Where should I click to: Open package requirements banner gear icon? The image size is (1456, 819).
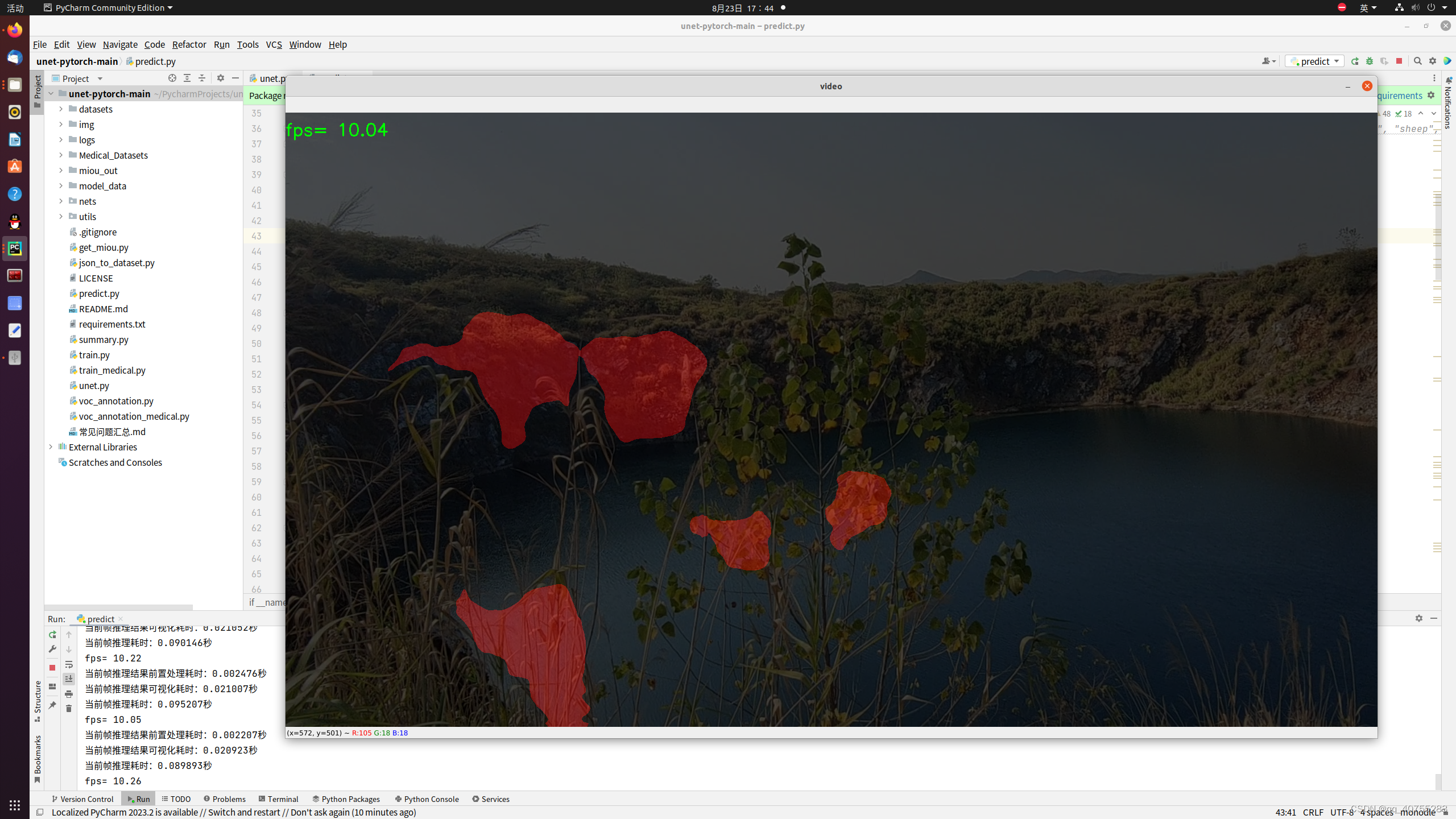(x=1431, y=96)
